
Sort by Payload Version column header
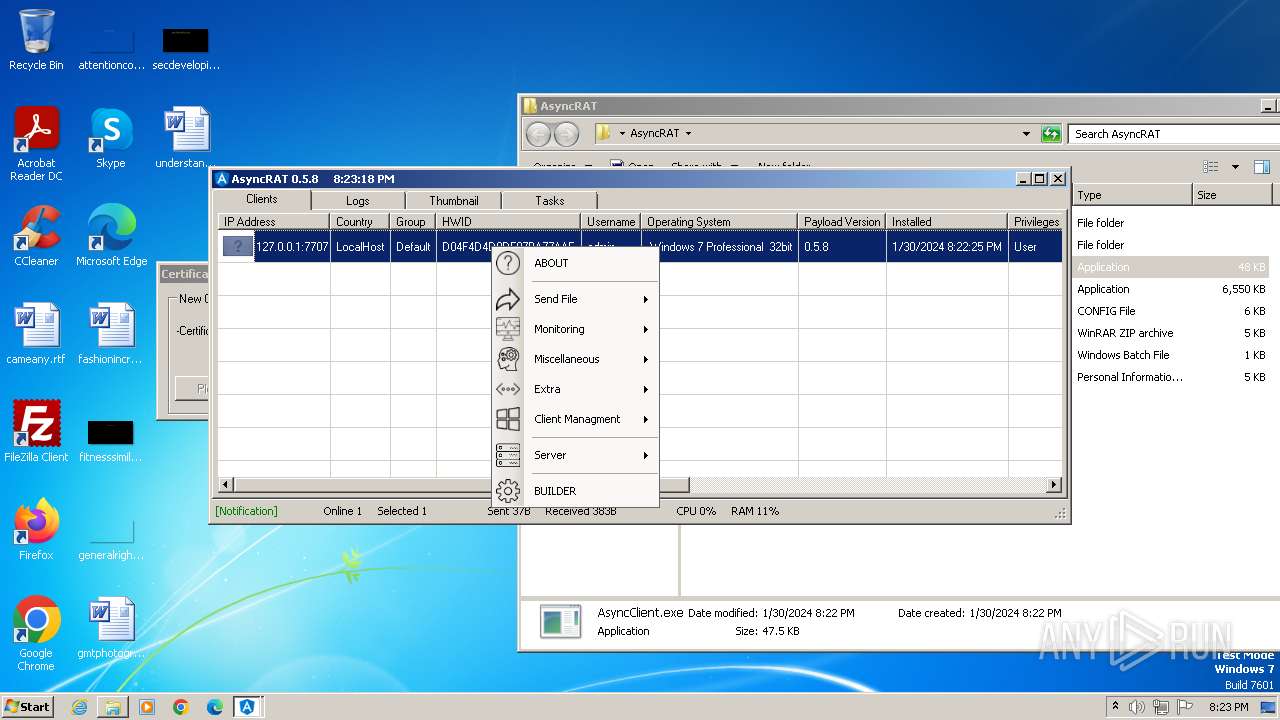coord(842,221)
